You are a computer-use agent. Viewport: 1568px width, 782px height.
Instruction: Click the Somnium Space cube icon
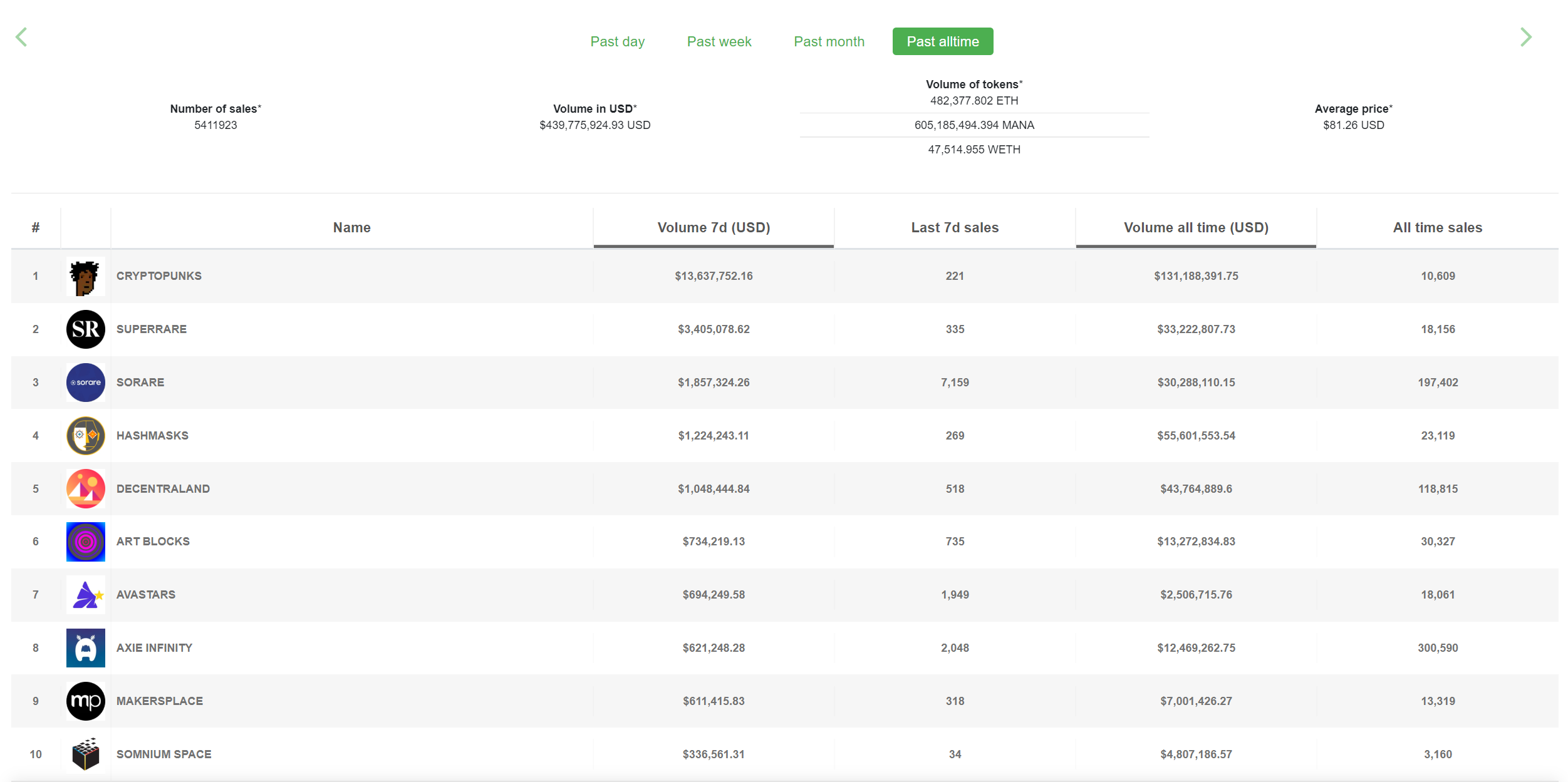pyautogui.click(x=86, y=754)
